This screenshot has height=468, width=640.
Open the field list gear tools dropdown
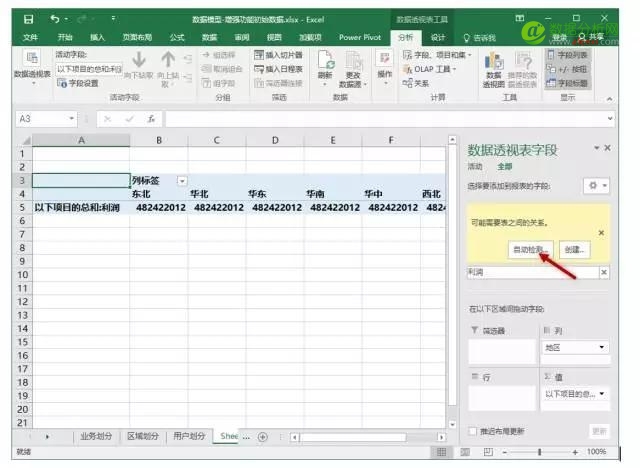tap(596, 186)
